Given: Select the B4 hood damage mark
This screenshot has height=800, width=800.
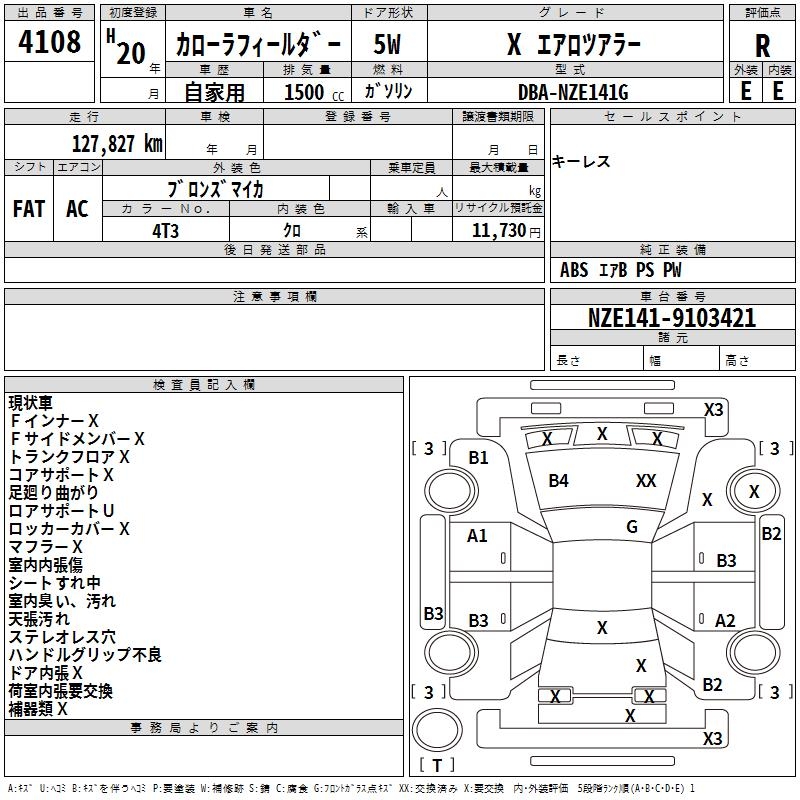Looking at the screenshot, I should point(558,481).
